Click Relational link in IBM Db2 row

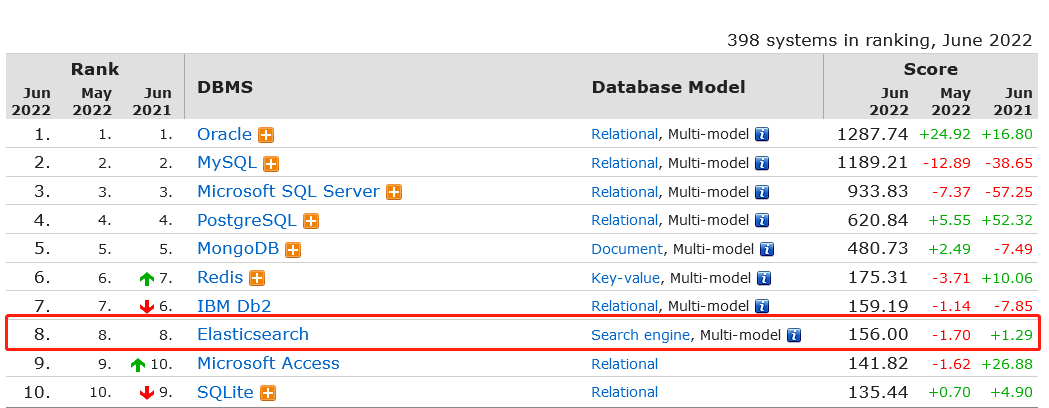point(625,306)
